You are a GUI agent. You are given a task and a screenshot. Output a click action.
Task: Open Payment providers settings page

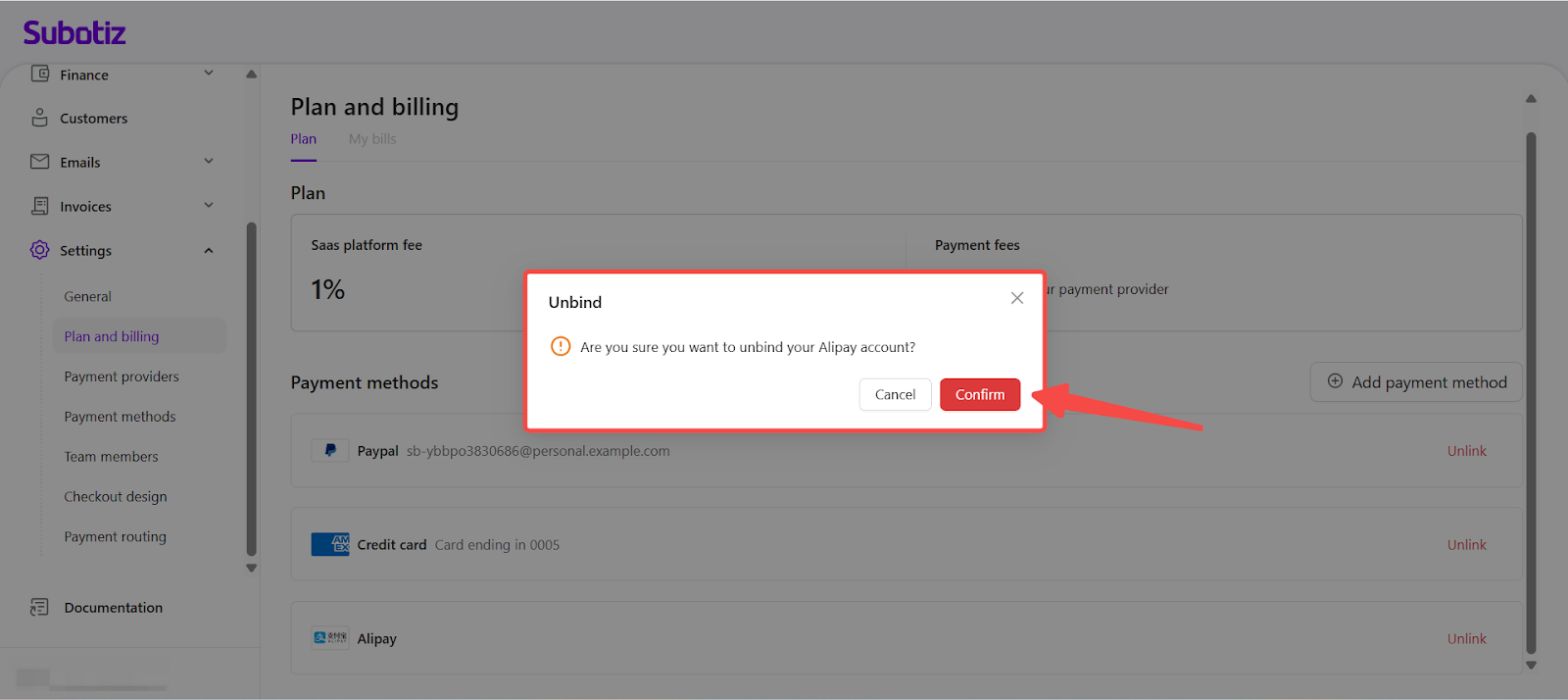coord(122,376)
